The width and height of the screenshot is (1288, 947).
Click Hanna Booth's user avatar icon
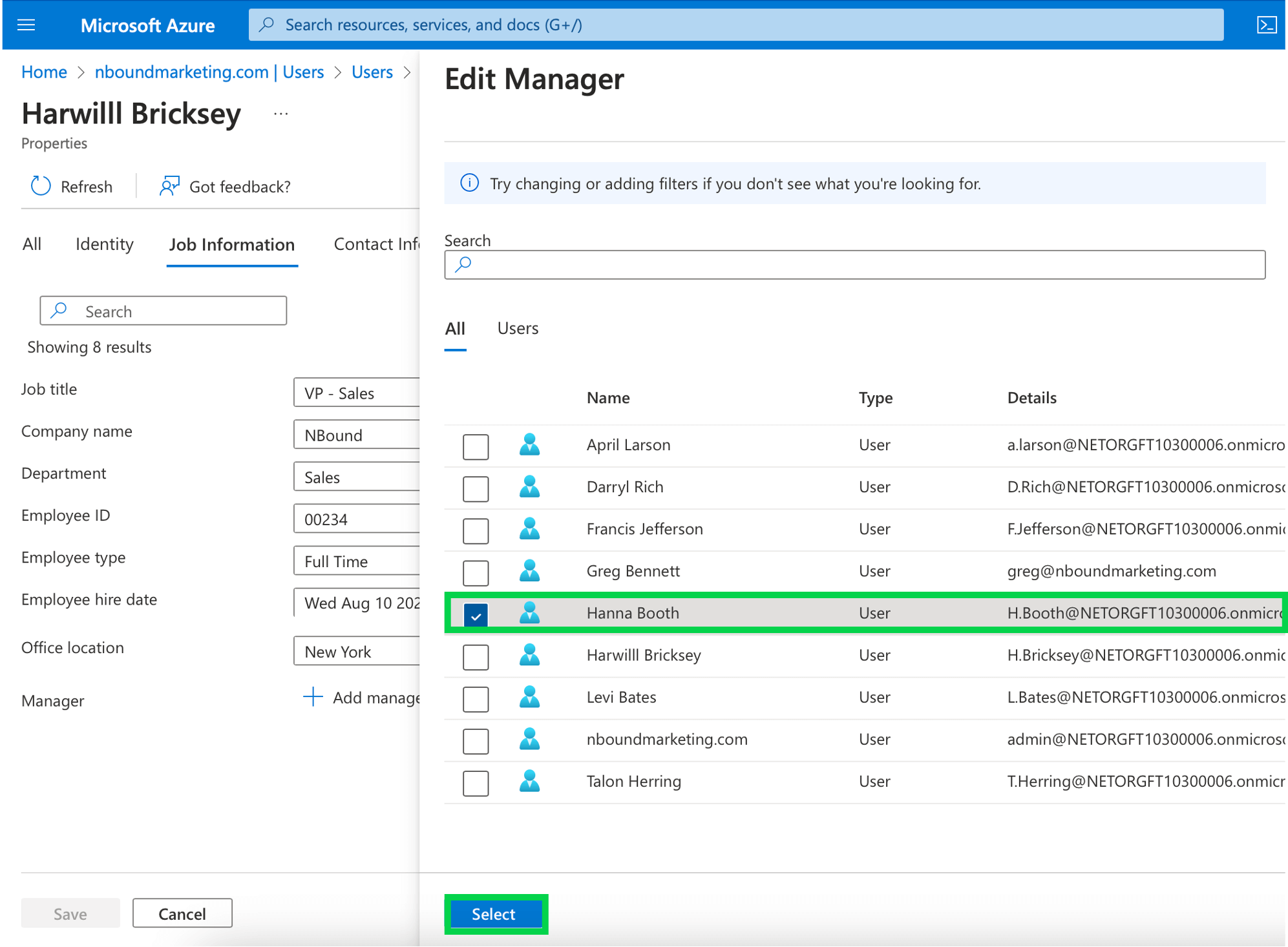(529, 612)
